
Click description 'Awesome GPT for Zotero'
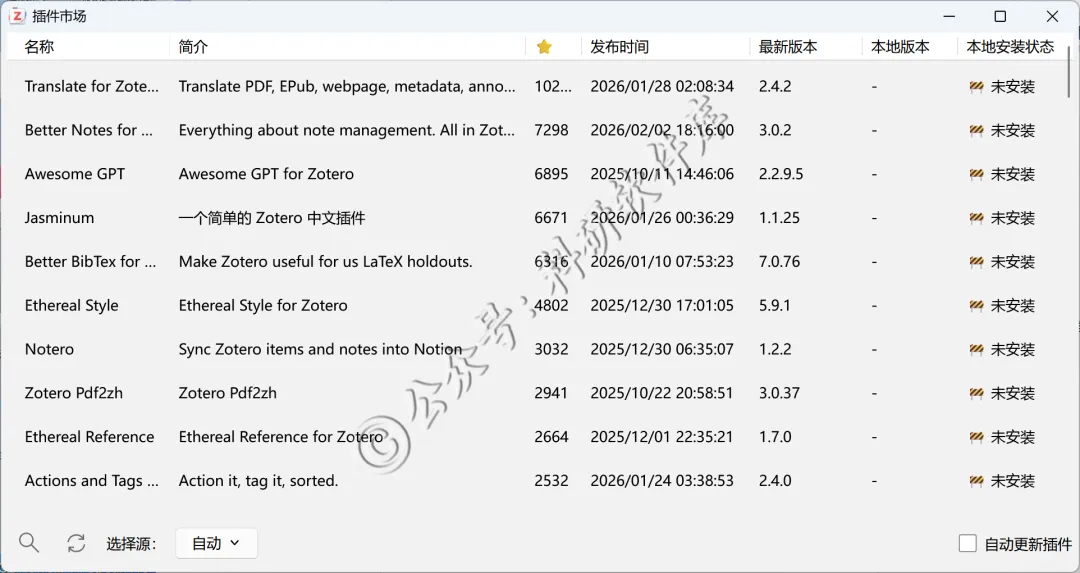tap(266, 174)
